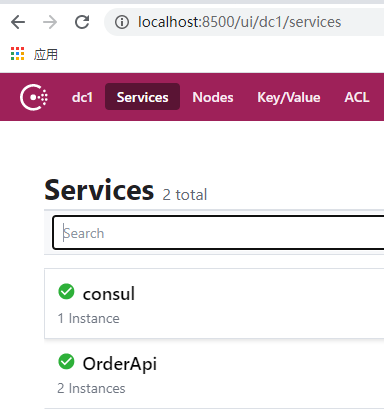This screenshot has height=419, width=384.
Task: Open the dc1 datacenter selector
Action: (x=82, y=97)
